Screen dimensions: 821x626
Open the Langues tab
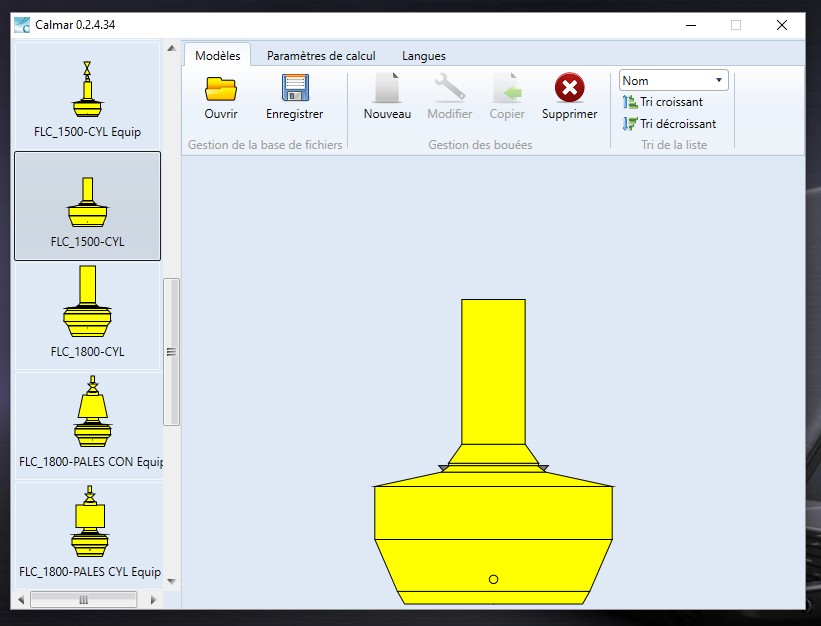(x=423, y=56)
